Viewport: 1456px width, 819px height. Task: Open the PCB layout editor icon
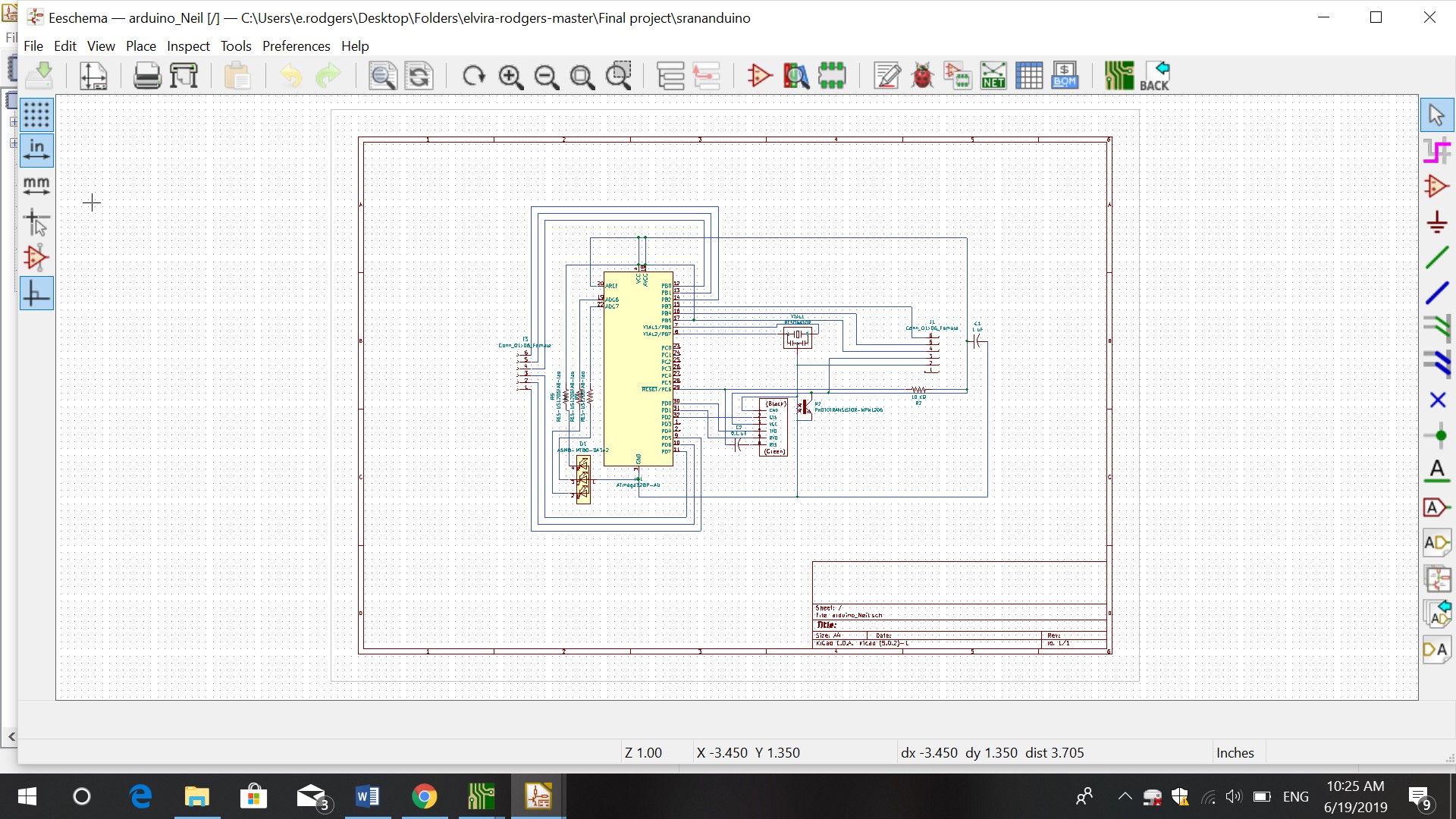point(1119,76)
